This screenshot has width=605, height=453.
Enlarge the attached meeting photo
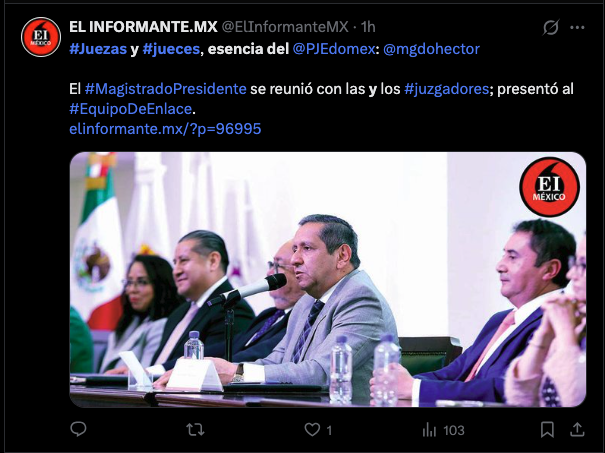pyautogui.click(x=328, y=279)
